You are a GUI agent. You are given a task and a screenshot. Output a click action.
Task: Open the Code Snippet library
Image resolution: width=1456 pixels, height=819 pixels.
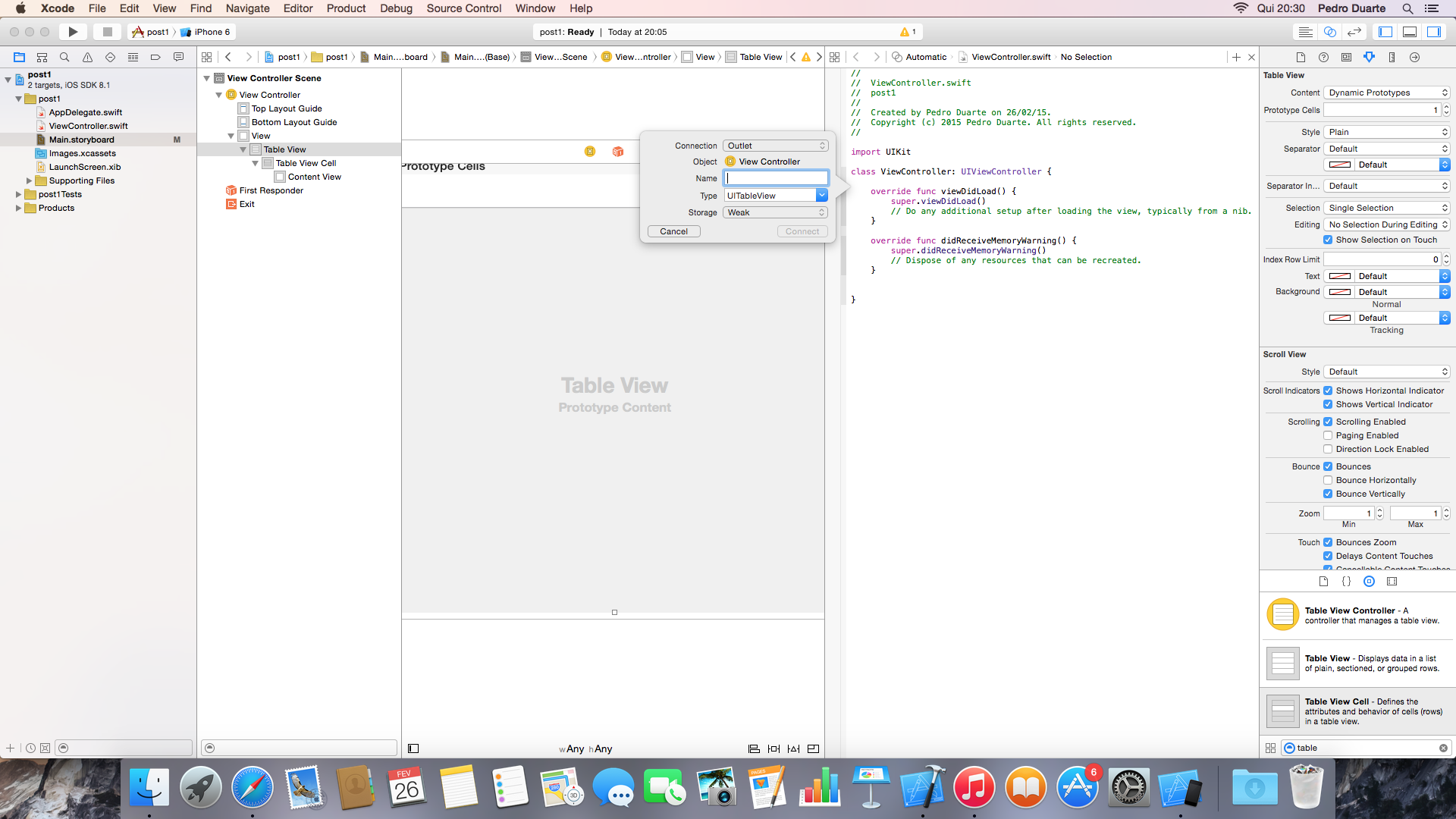pos(1346,582)
